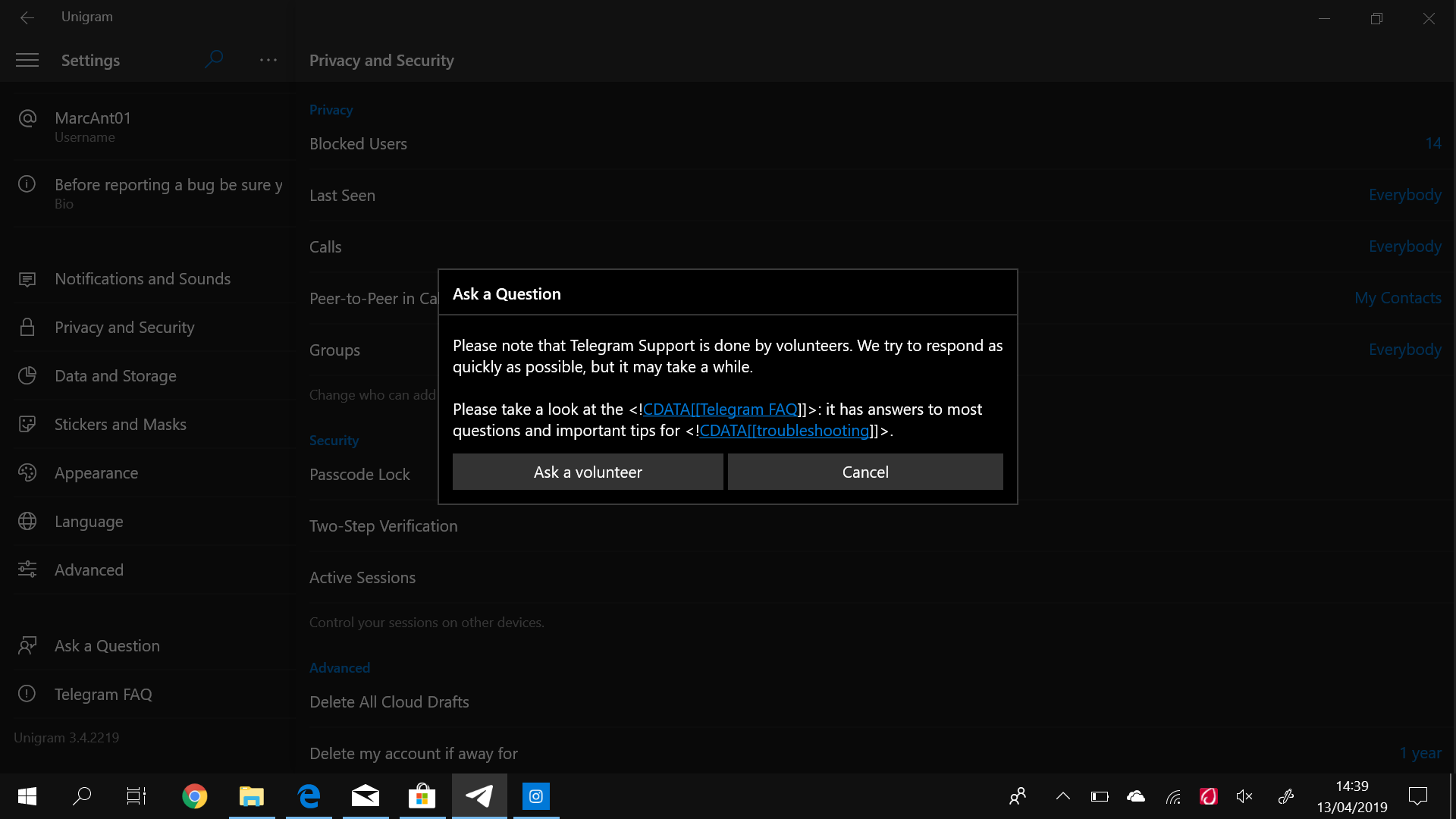Image resolution: width=1456 pixels, height=819 pixels.
Task: Open Two-Step Verification settings
Action: (x=876, y=526)
